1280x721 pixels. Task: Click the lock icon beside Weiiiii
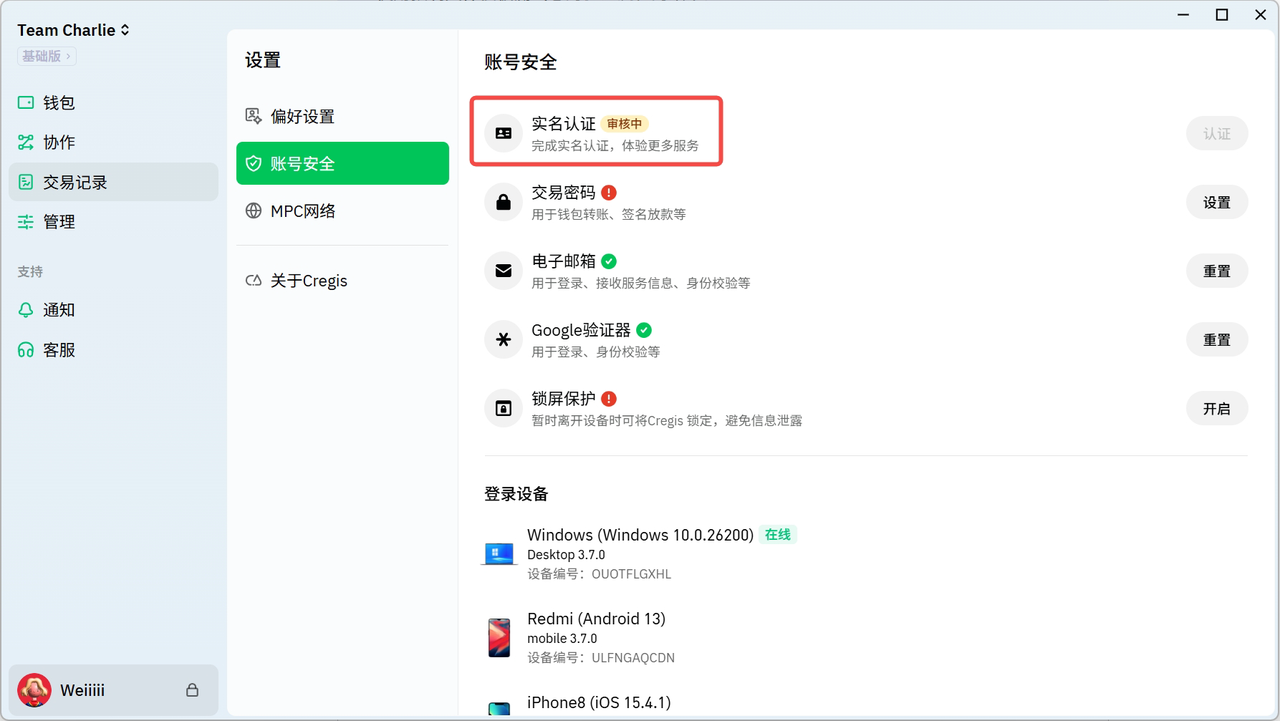[192, 690]
